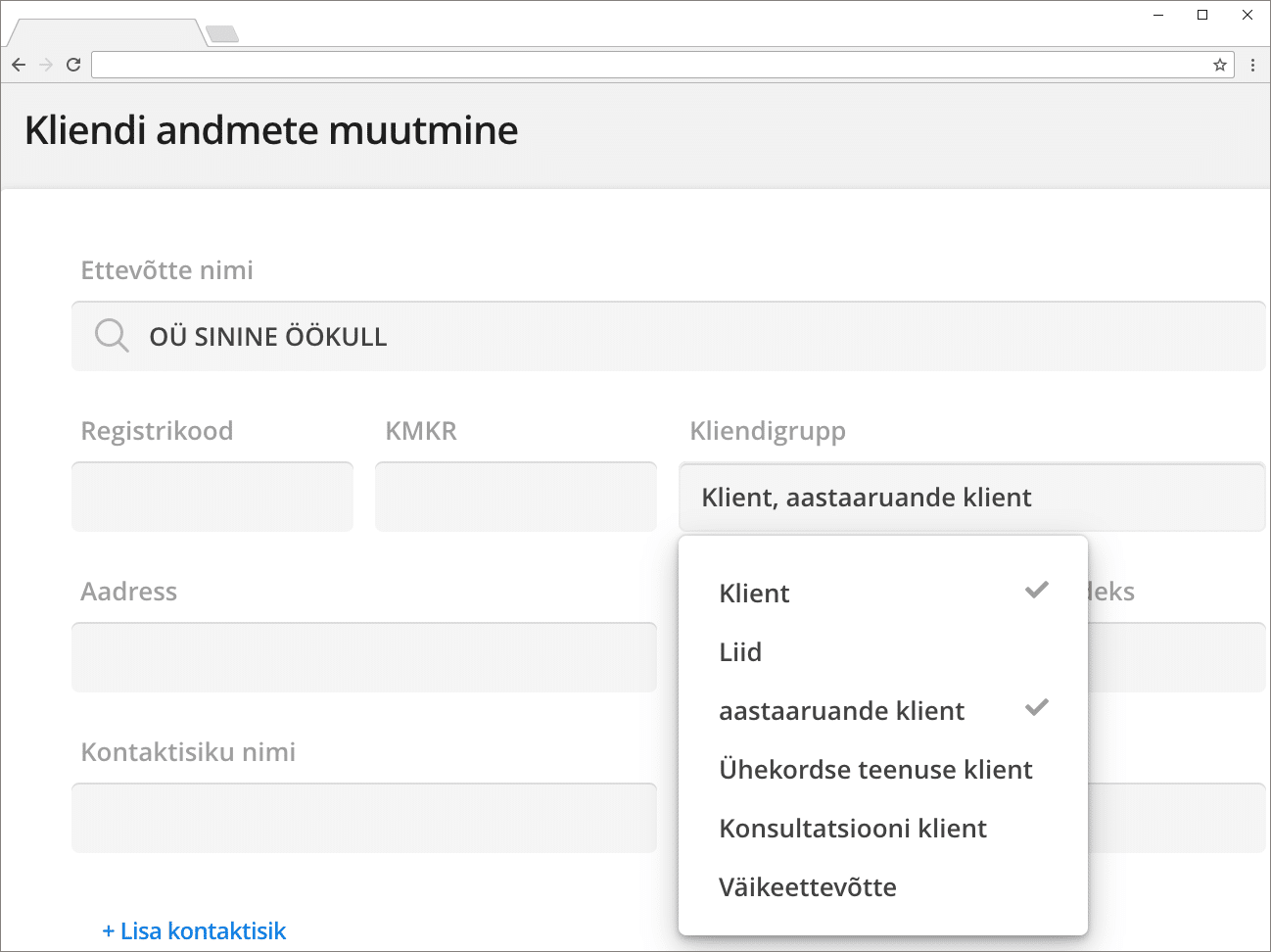This screenshot has width=1271, height=952.
Task: Click the browser forward arrow
Action: tap(46, 65)
